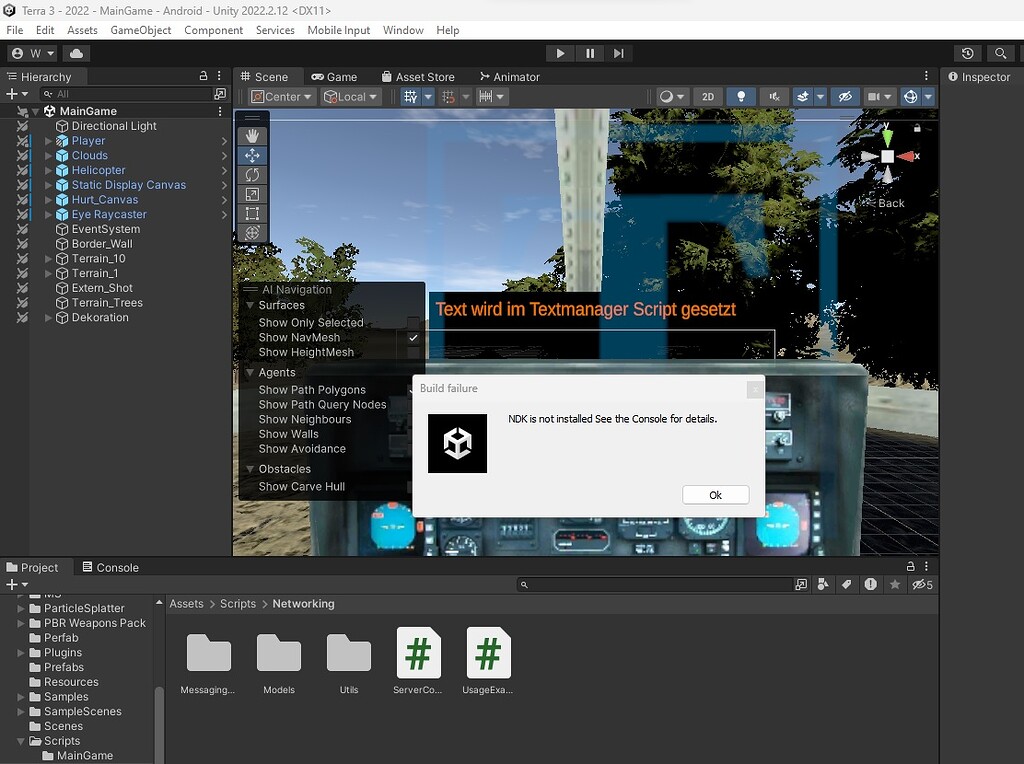Click the Play button to start game
The image size is (1024, 764).
coord(560,53)
